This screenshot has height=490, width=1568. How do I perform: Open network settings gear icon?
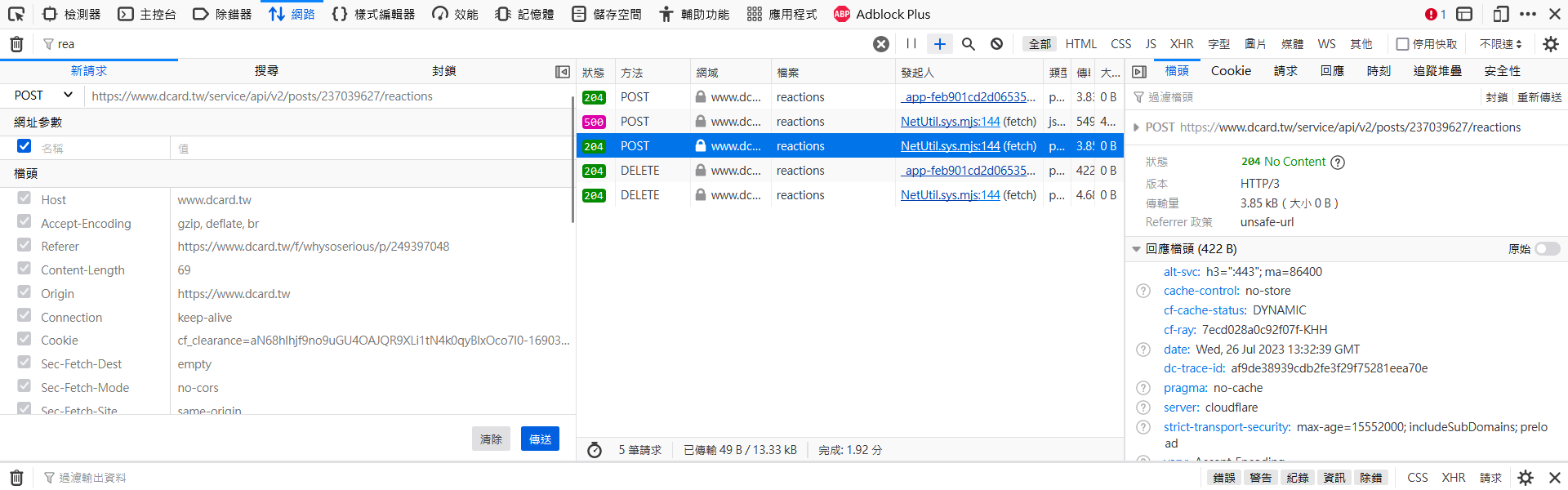[x=1550, y=44]
